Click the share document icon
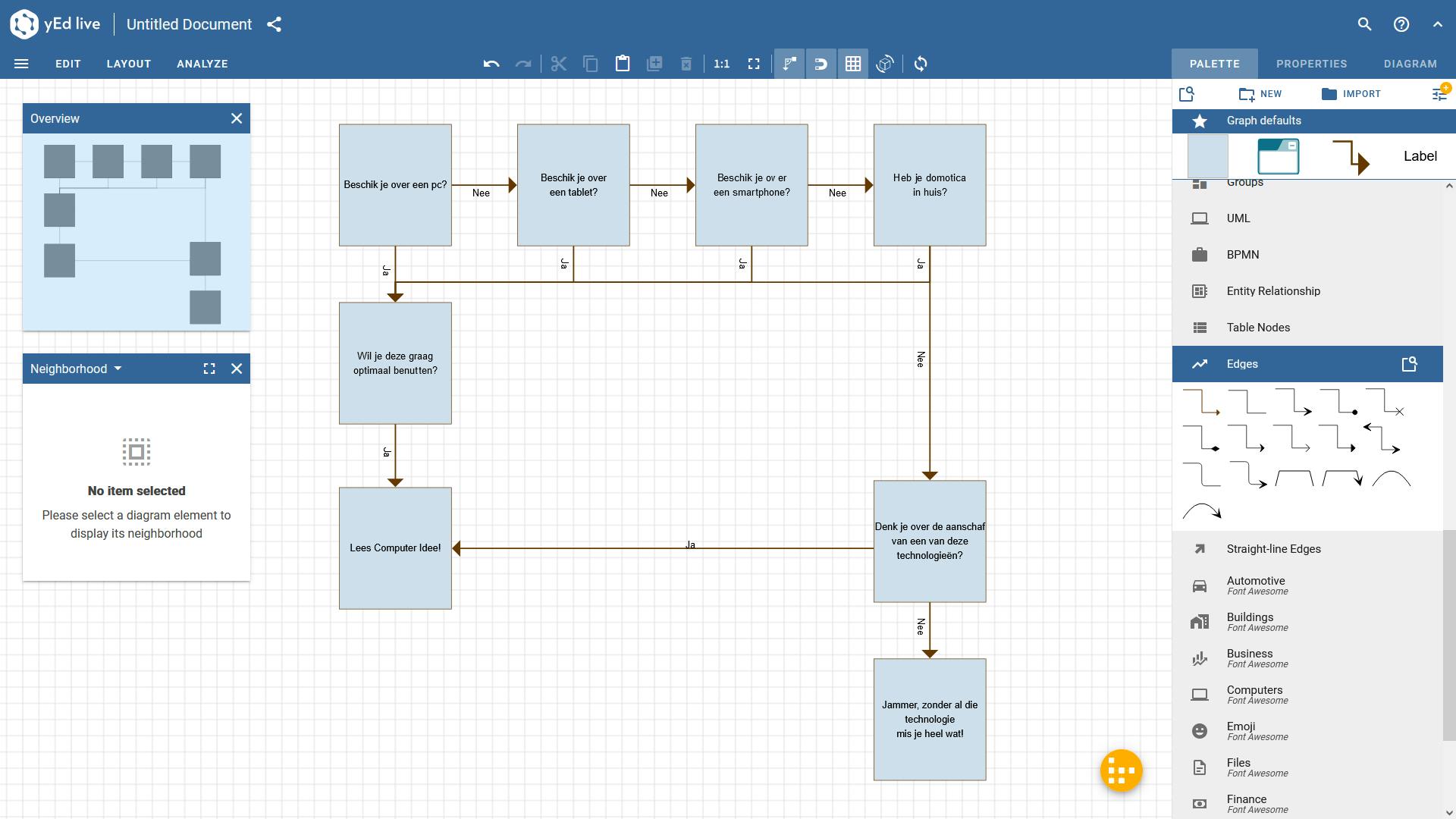Viewport: 1456px width, 819px height. (x=275, y=24)
